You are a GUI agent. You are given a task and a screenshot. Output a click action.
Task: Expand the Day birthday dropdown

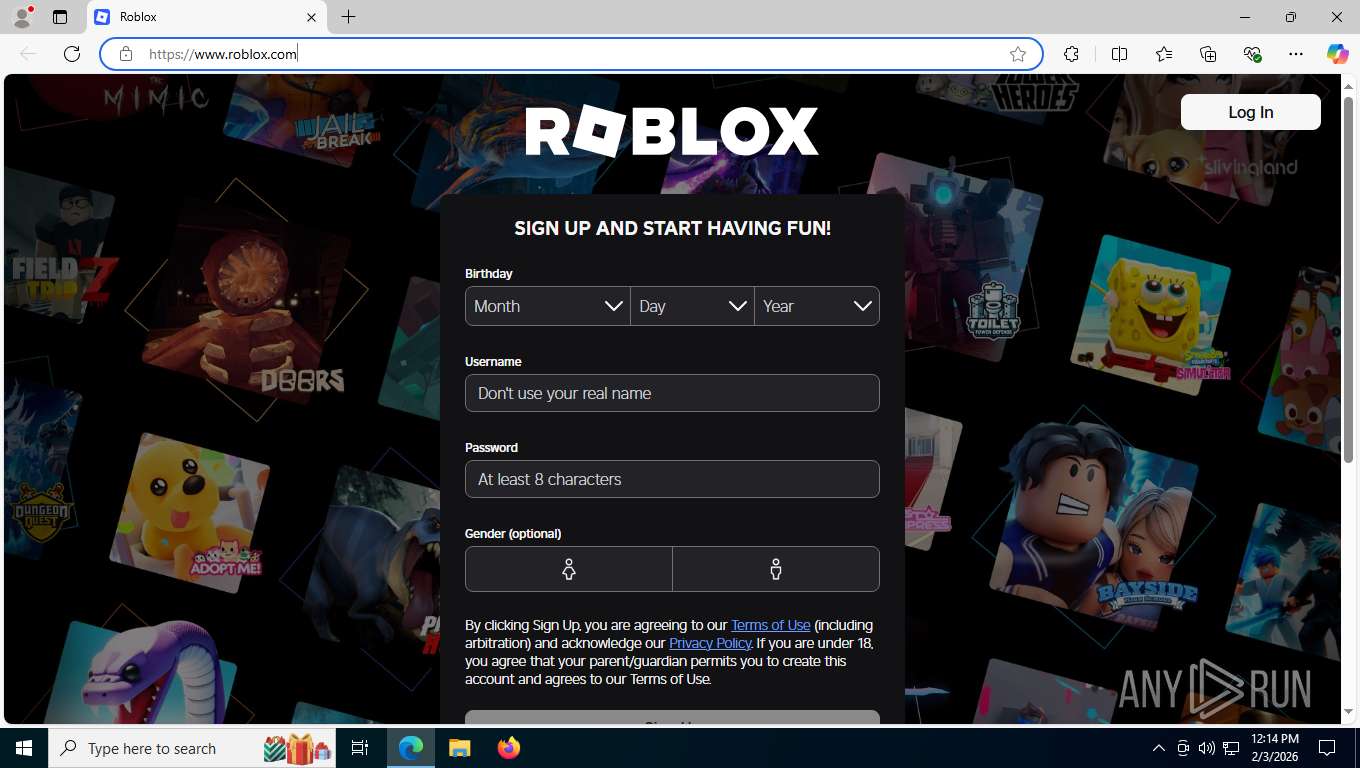tap(692, 306)
